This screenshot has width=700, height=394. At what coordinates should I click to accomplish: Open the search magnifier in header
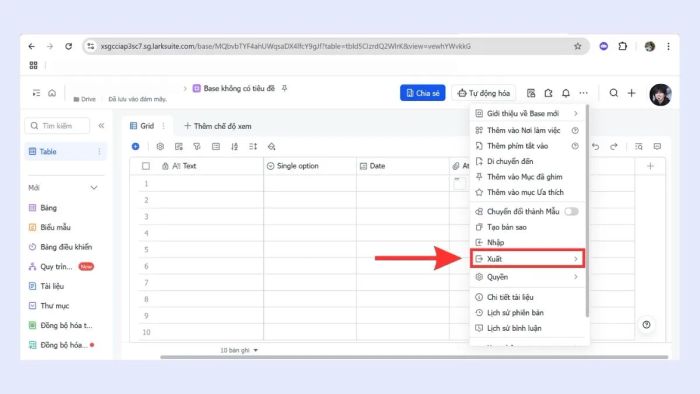tap(614, 93)
